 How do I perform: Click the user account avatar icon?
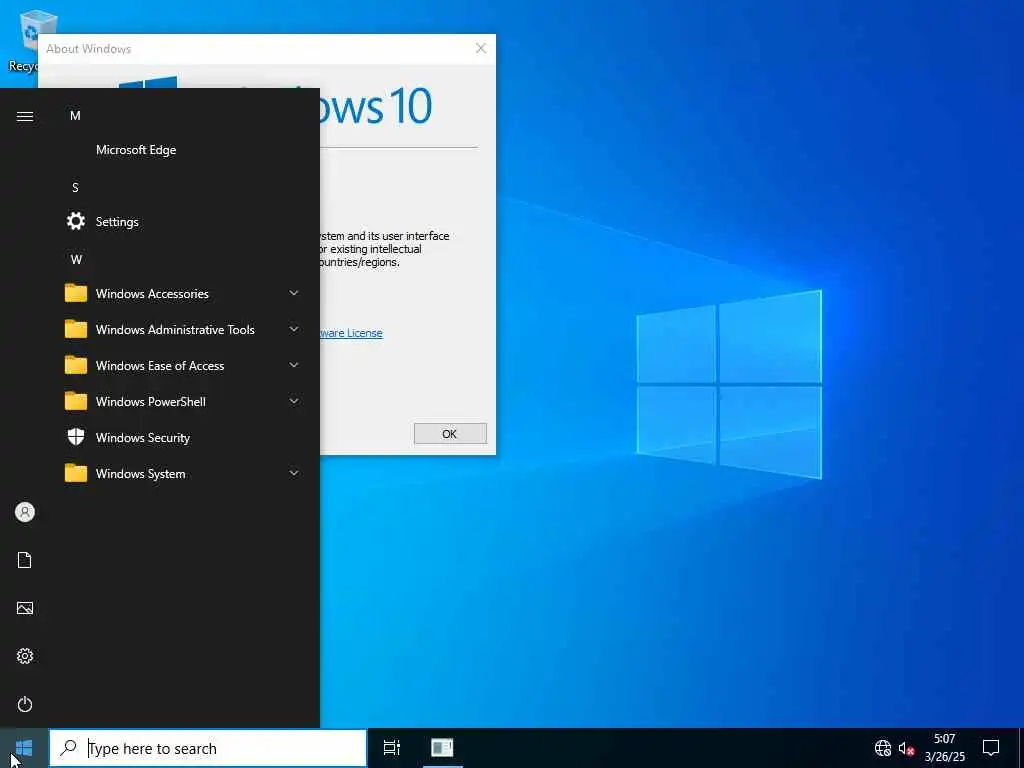[x=25, y=512]
